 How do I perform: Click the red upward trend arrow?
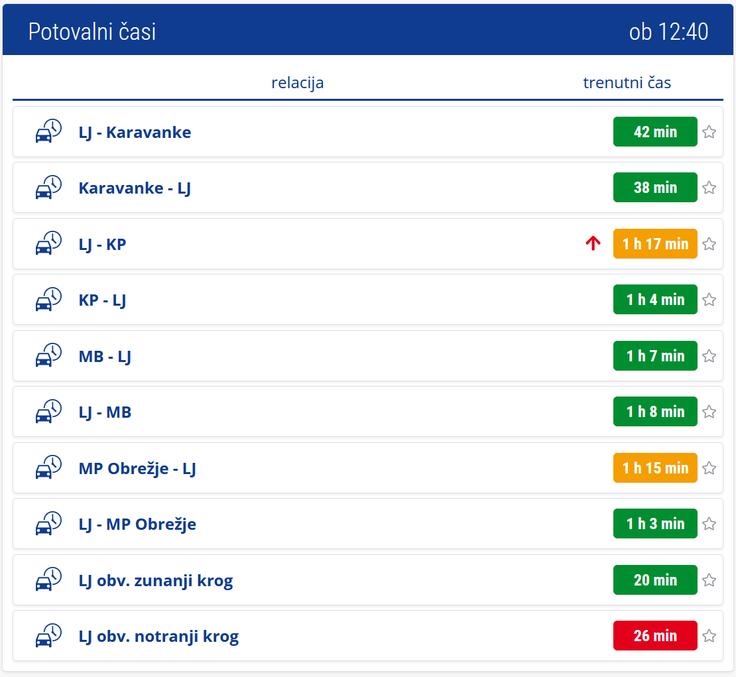point(593,243)
